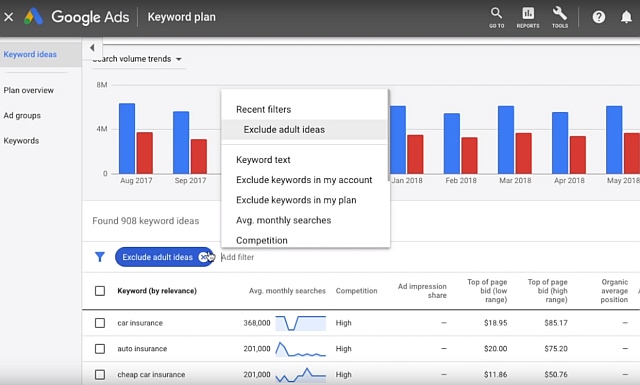Image resolution: width=640 pixels, height=385 pixels.
Task: Click the cheap car insurance trend sparkline
Action: [x=301, y=374]
